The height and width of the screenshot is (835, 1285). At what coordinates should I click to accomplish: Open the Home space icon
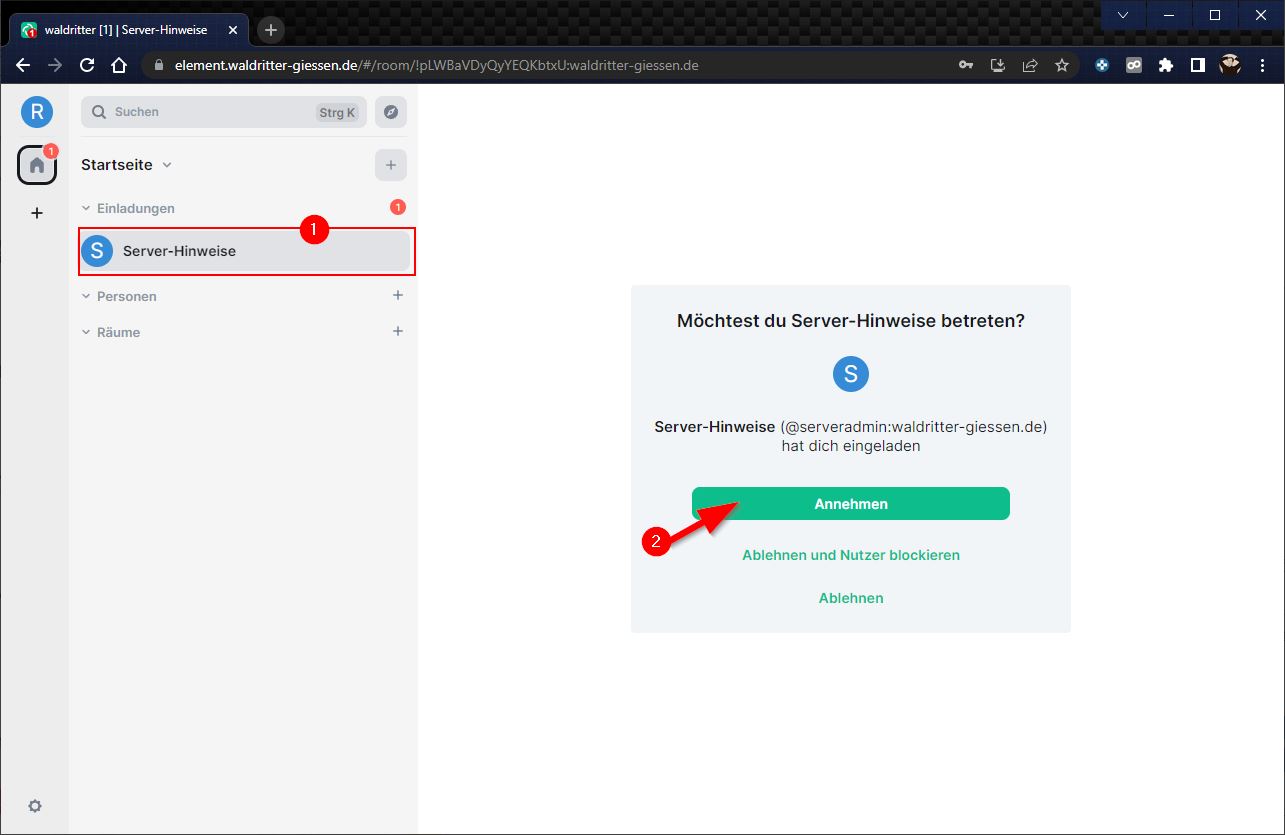pos(37,165)
